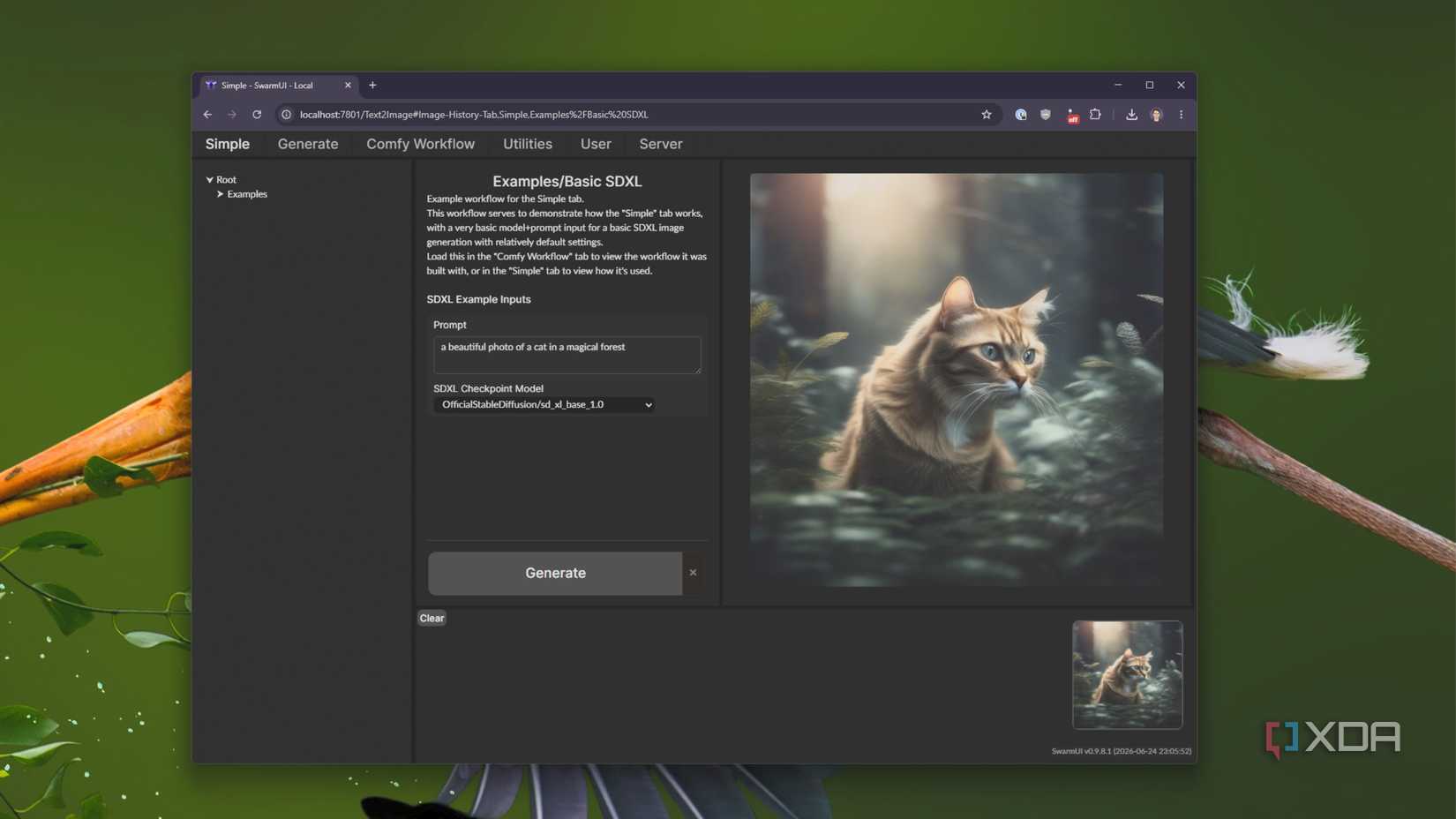Open the Server tab
Screen dimensions: 1456x819
[x=661, y=144]
